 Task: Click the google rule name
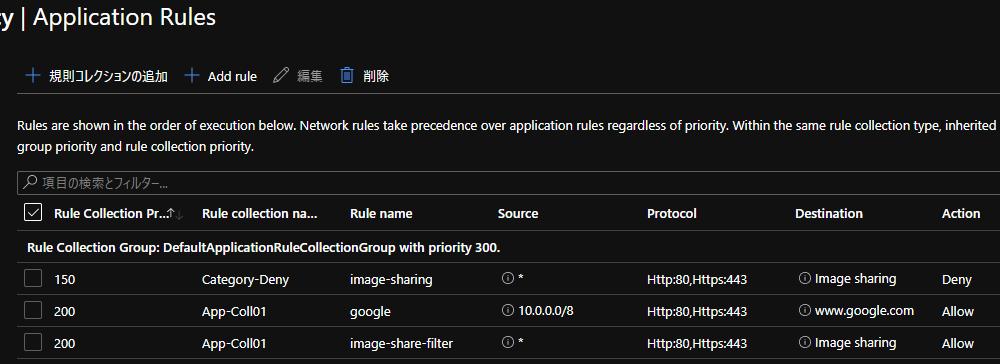371,311
